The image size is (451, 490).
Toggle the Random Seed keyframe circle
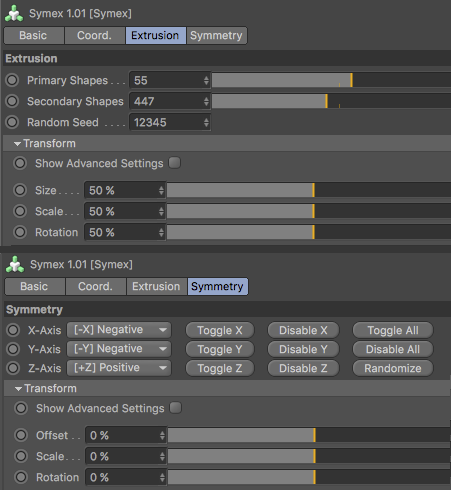pyautogui.click(x=12, y=122)
